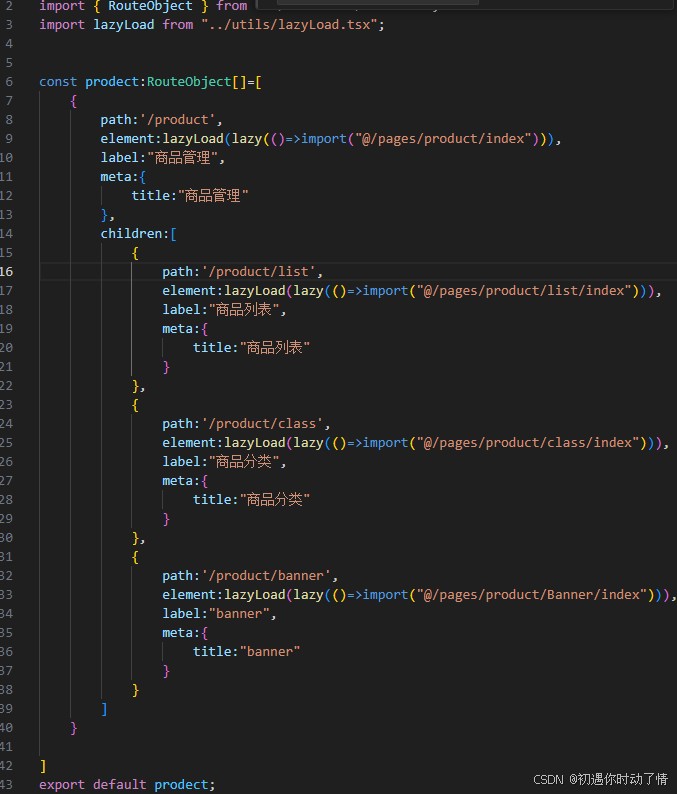Click the 'meta:{' on line 19

pos(185,329)
